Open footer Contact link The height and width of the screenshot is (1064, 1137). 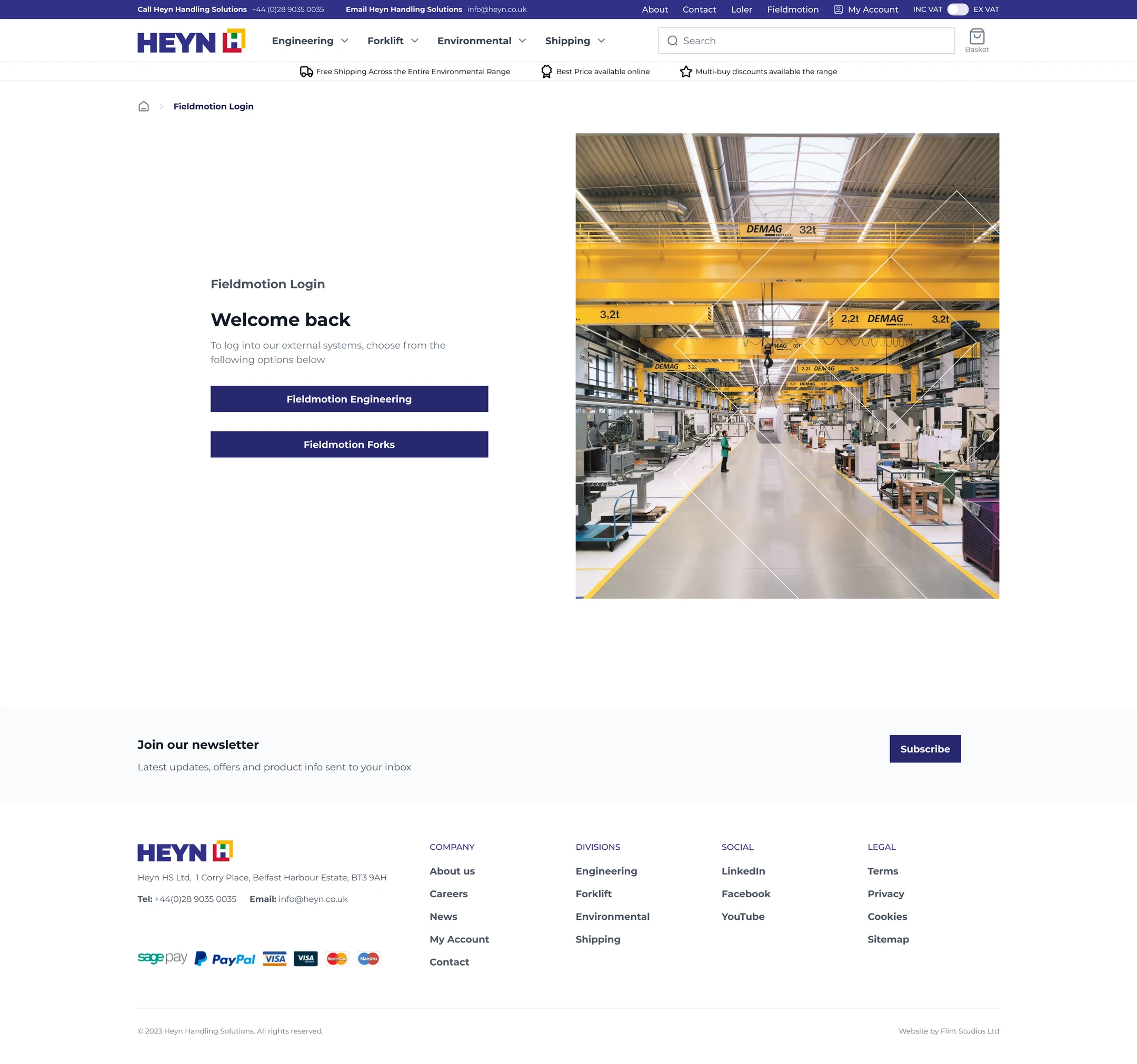pyautogui.click(x=449, y=962)
